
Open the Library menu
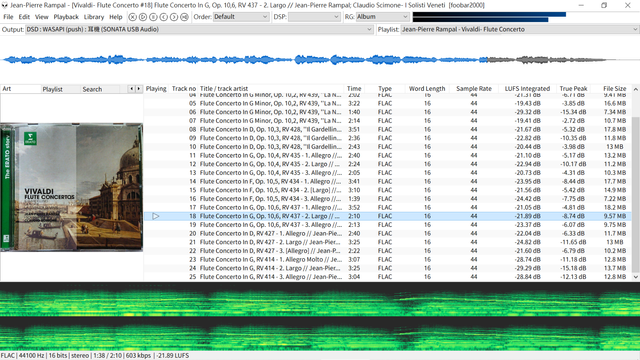[94, 17]
